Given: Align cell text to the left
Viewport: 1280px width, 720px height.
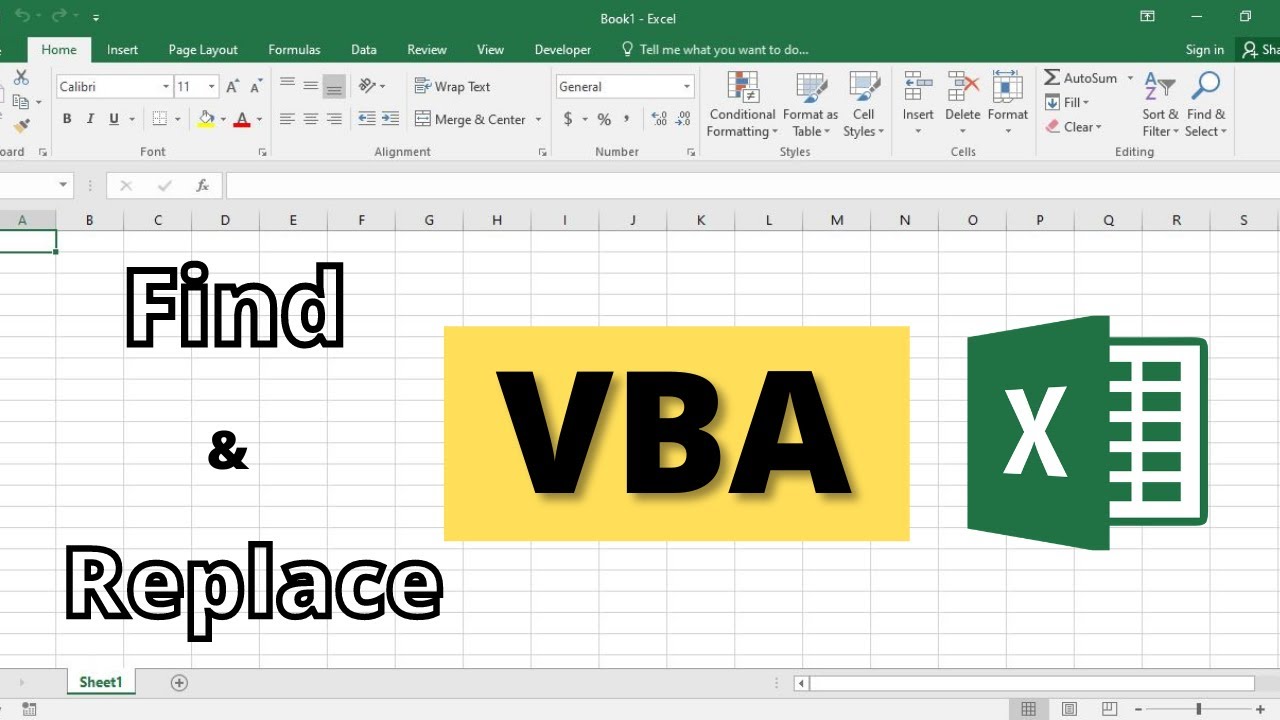Looking at the screenshot, I should (288, 119).
